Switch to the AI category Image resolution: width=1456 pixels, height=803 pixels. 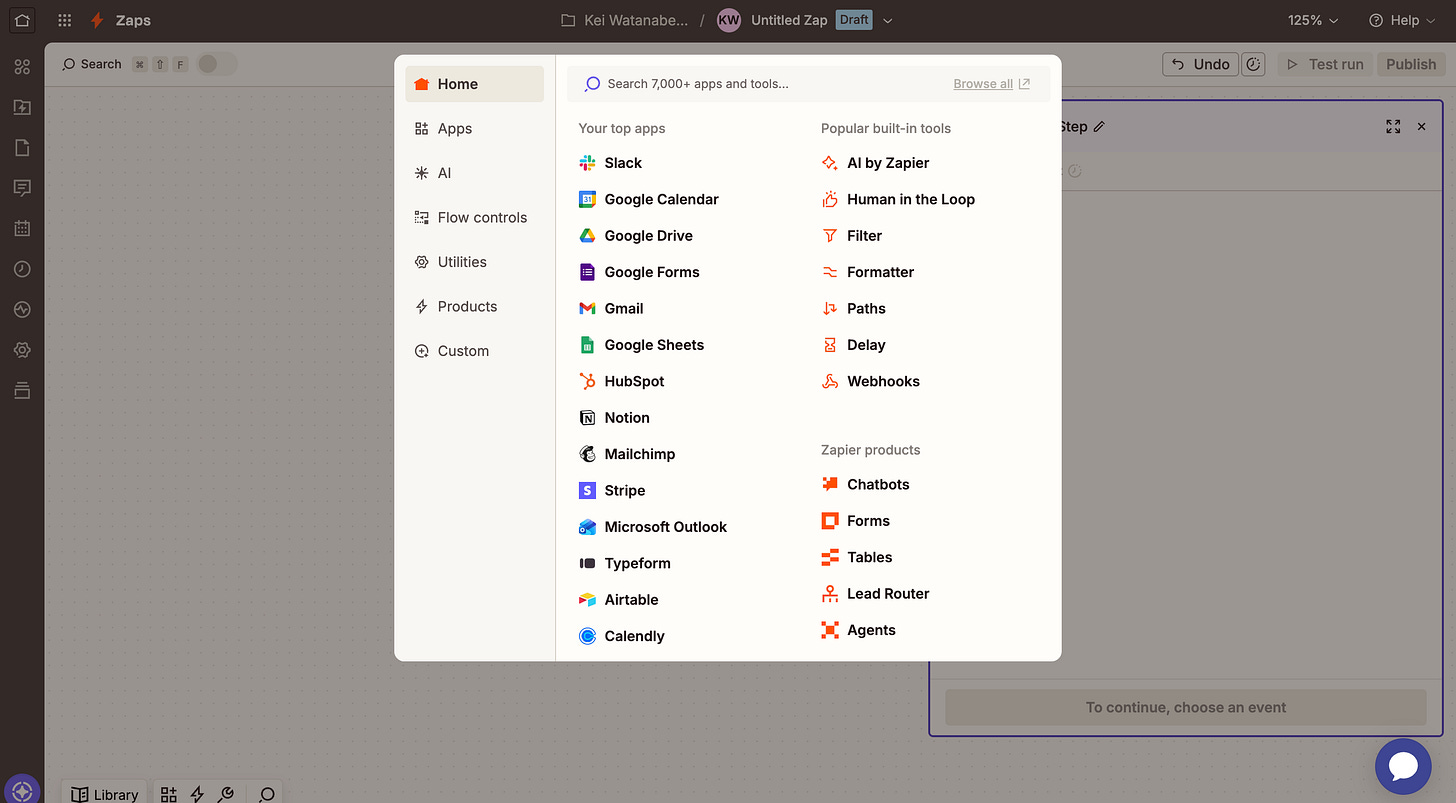(474, 173)
